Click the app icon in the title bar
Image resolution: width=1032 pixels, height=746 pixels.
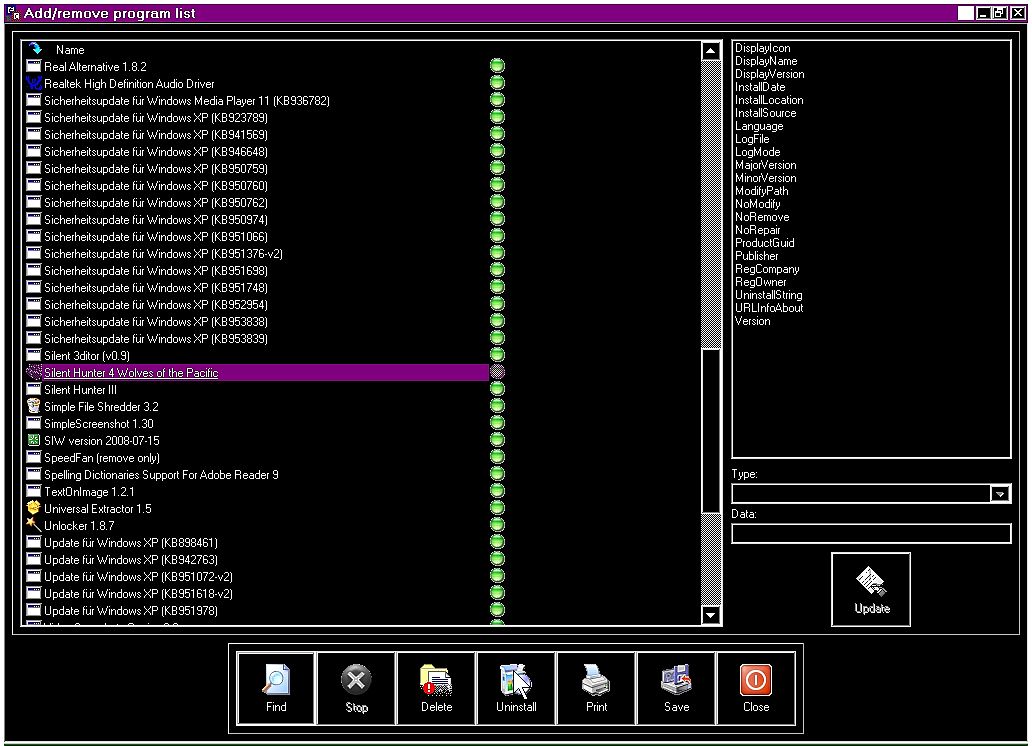pyautogui.click(x=13, y=13)
